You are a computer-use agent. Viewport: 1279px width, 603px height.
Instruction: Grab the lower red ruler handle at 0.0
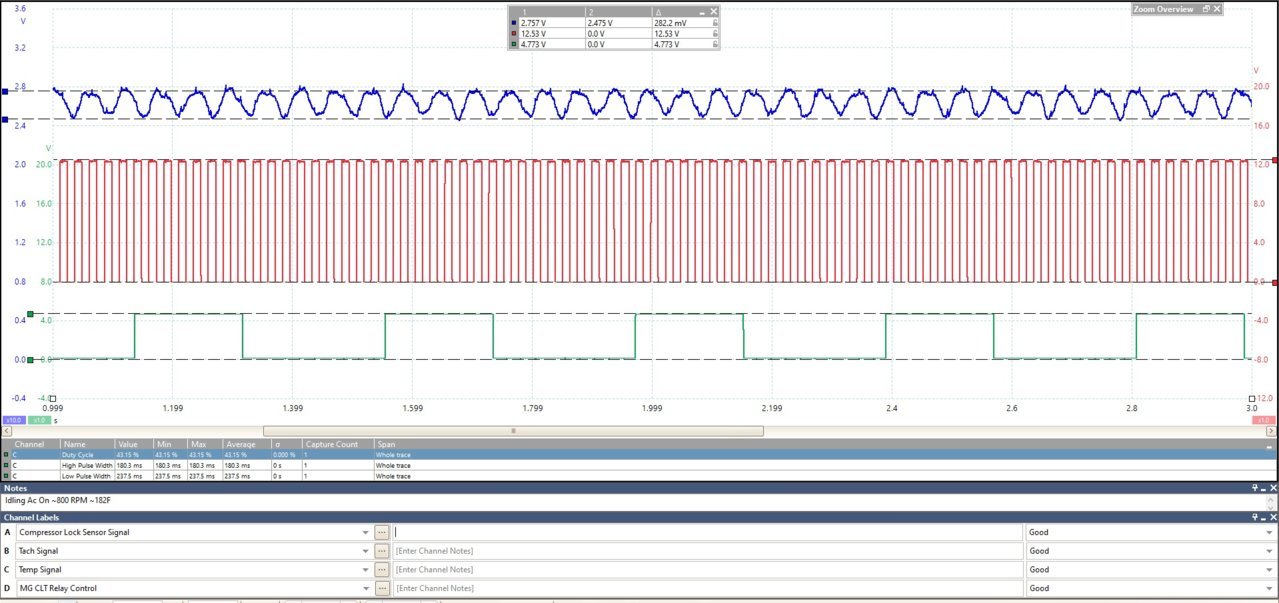pos(1275,282)
